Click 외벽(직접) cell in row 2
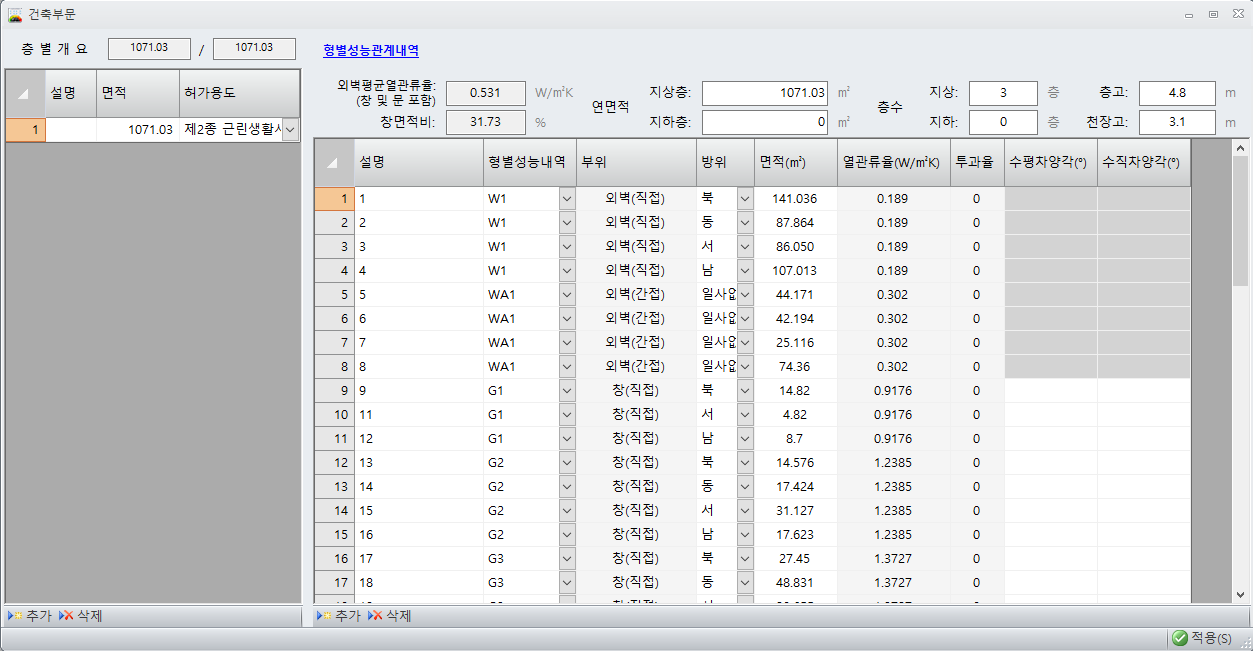The height and width of the screenshot is (651, 1253). pyautogui.click(x=636, y=223)
